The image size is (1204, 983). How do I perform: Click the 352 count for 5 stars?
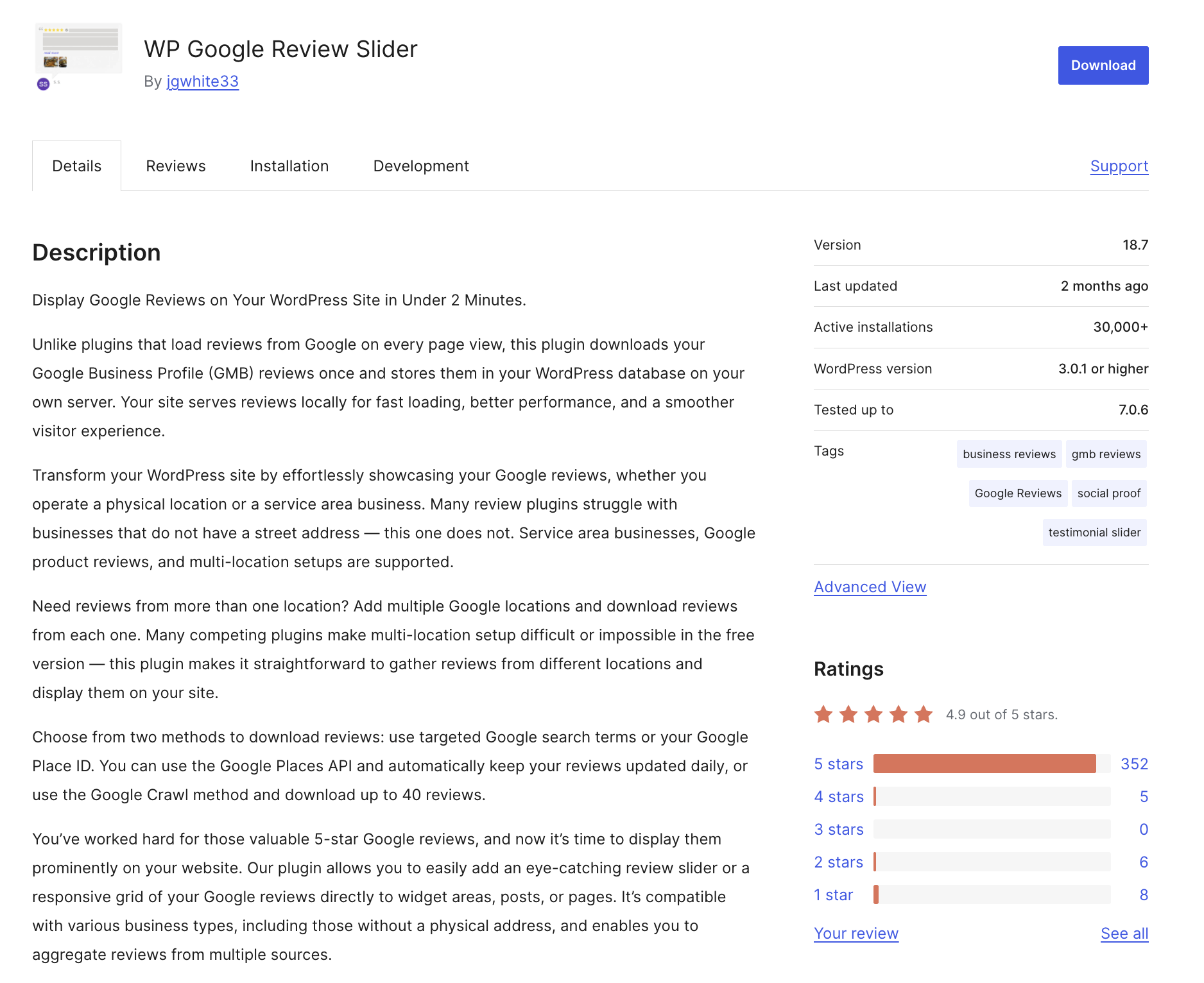click(x=1134, y=764)
